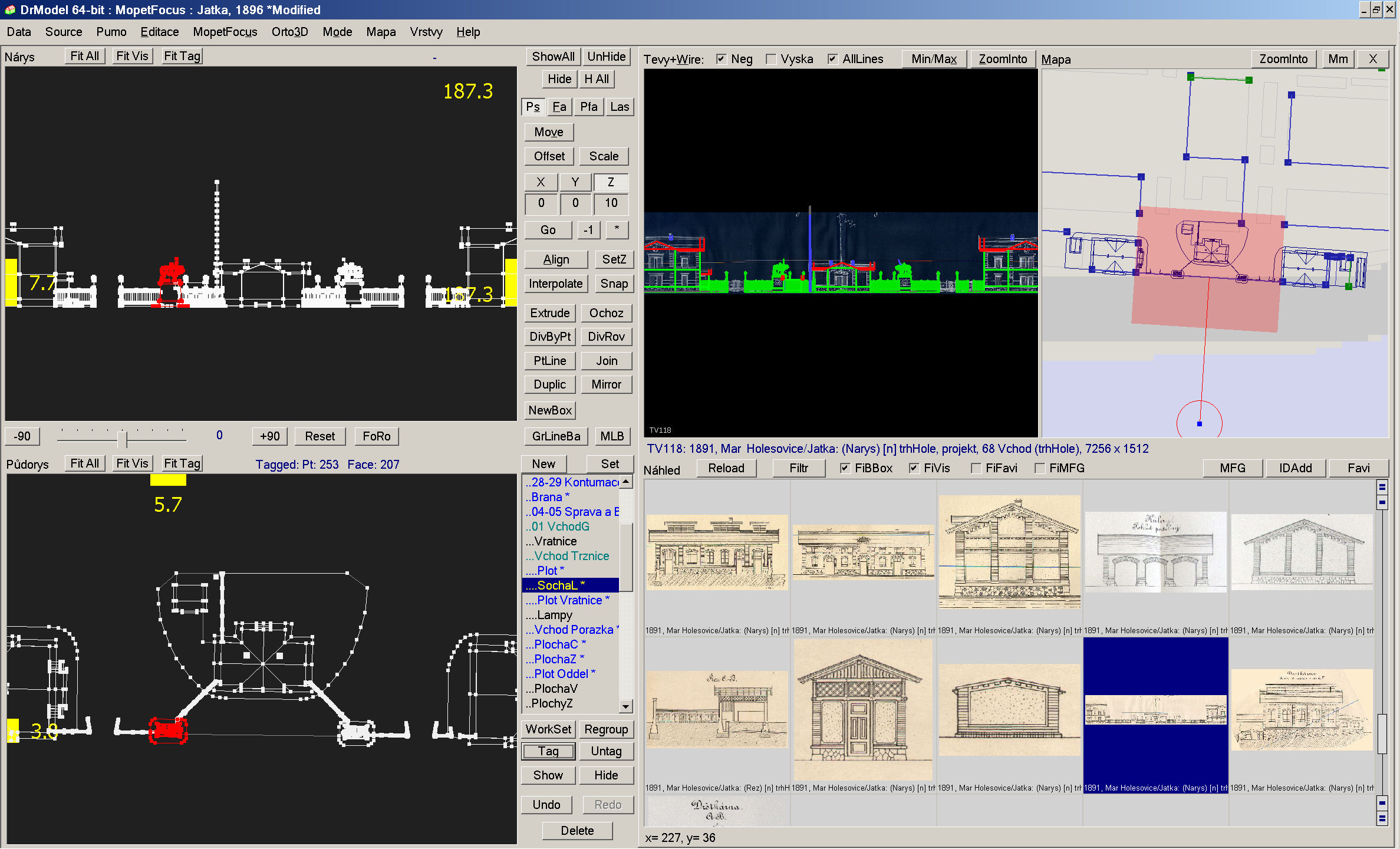
Task: Click the Snap tool icon
Action: (x=613, y=285)
